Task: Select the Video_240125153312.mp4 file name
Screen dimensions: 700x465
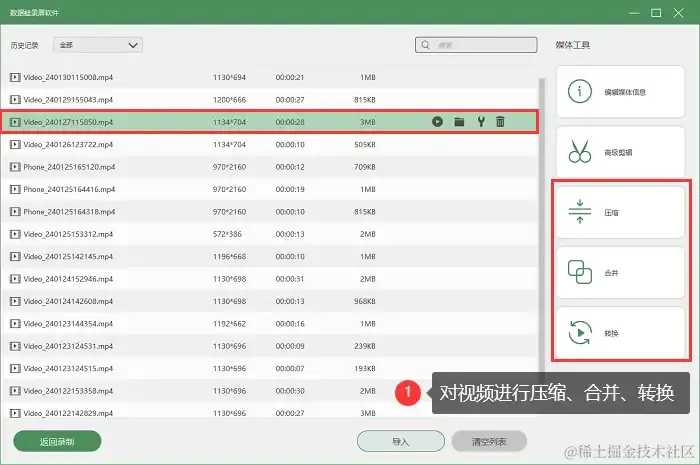Action: click(68, 234)
